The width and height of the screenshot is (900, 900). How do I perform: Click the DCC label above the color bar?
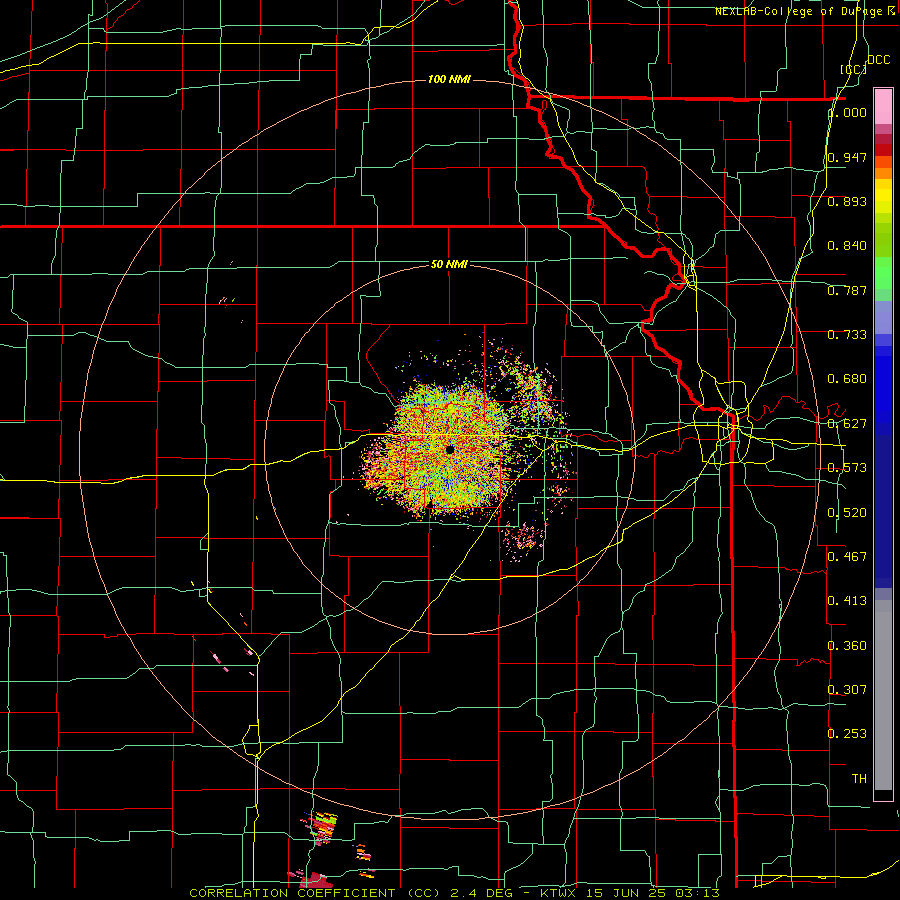coord(879,60)
